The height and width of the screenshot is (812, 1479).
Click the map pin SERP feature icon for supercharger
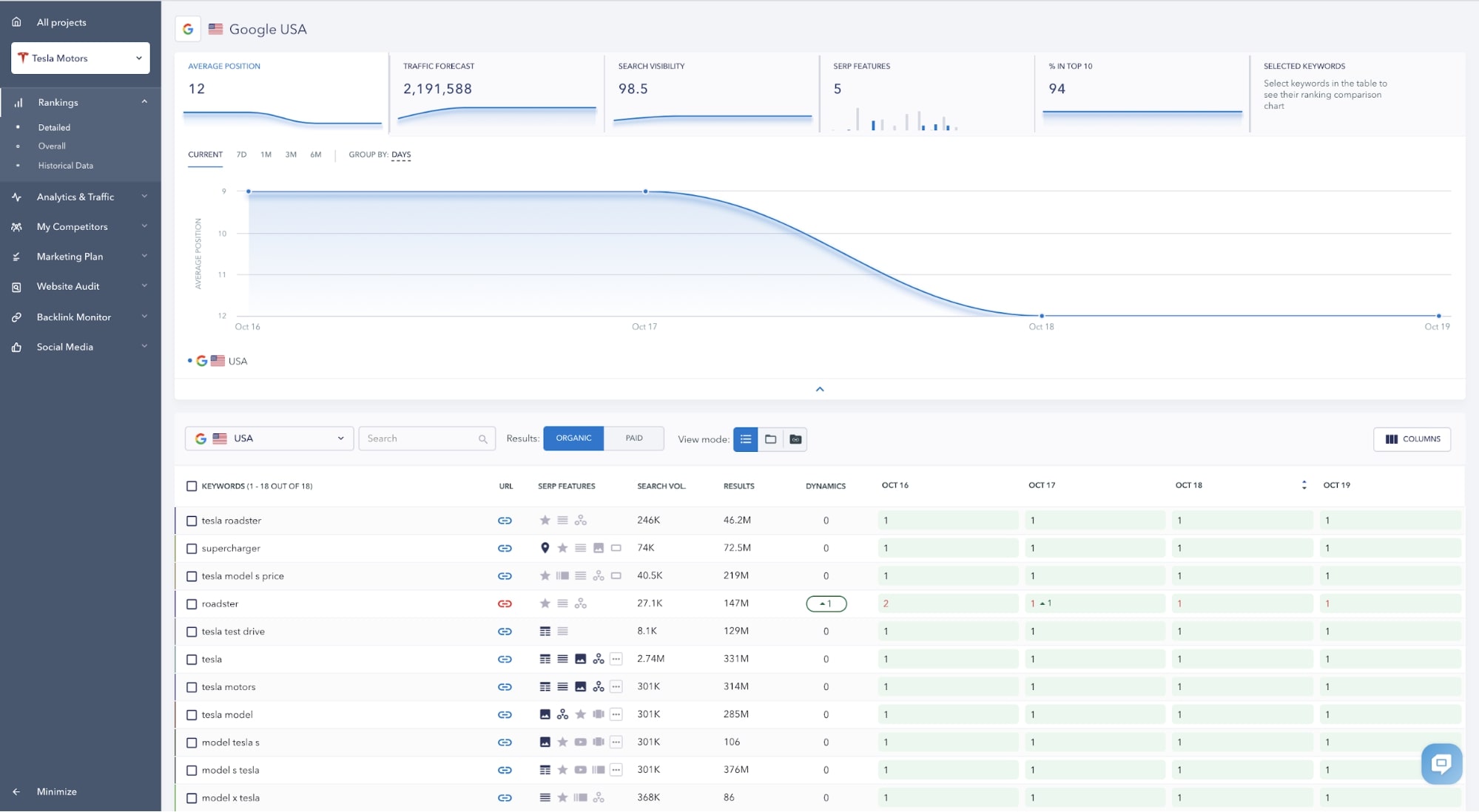(x=545, y=548)
